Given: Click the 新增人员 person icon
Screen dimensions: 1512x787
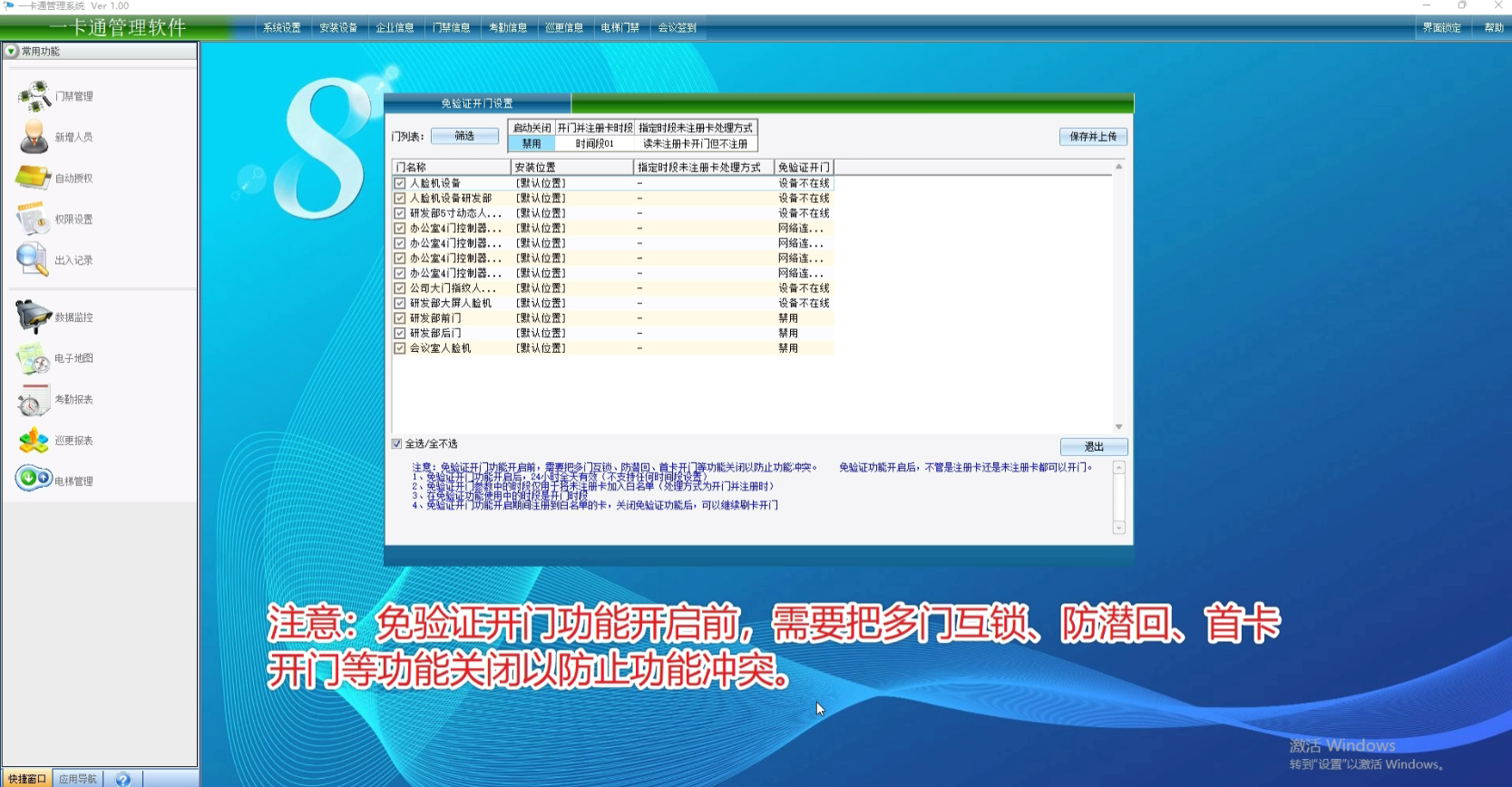Looking at the screenshot, I should pos(34,137).
